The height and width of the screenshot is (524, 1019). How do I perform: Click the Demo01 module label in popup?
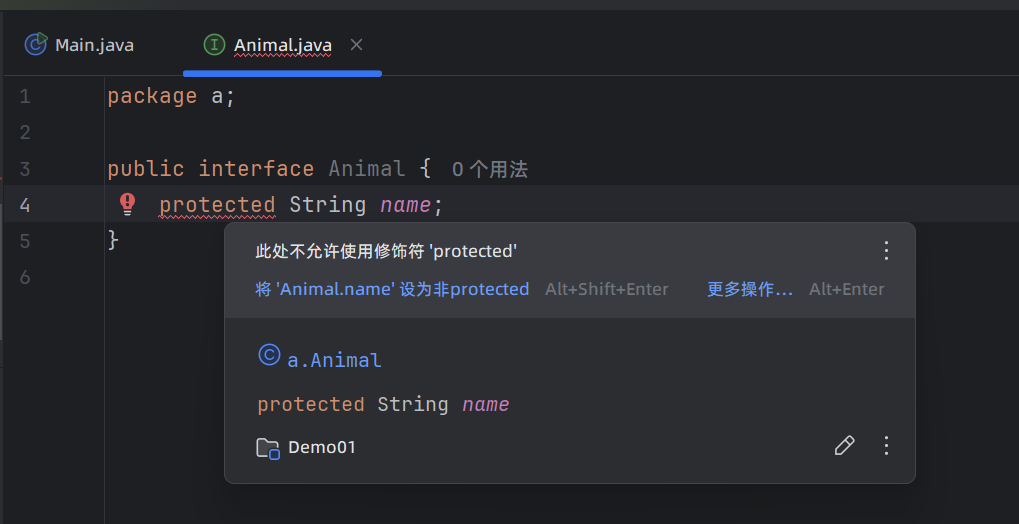click(322, 447)
